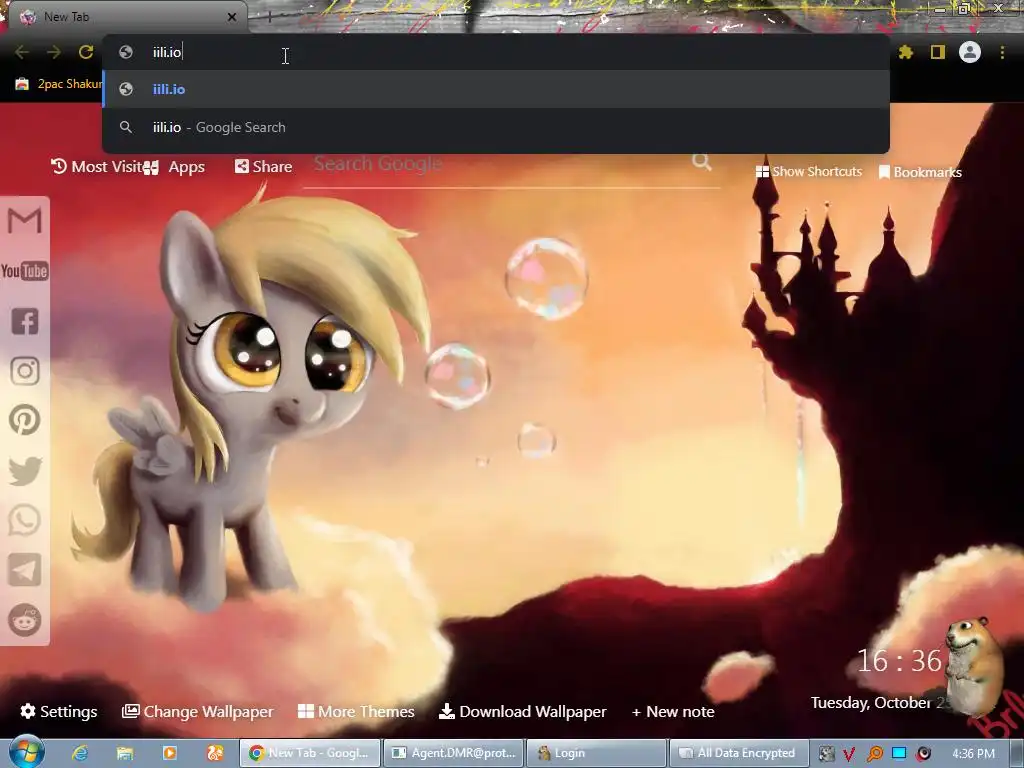Open the Most Visited list
Image resolution: width=1024 pixels, height=768 pixels.
[x=97, y=167]
